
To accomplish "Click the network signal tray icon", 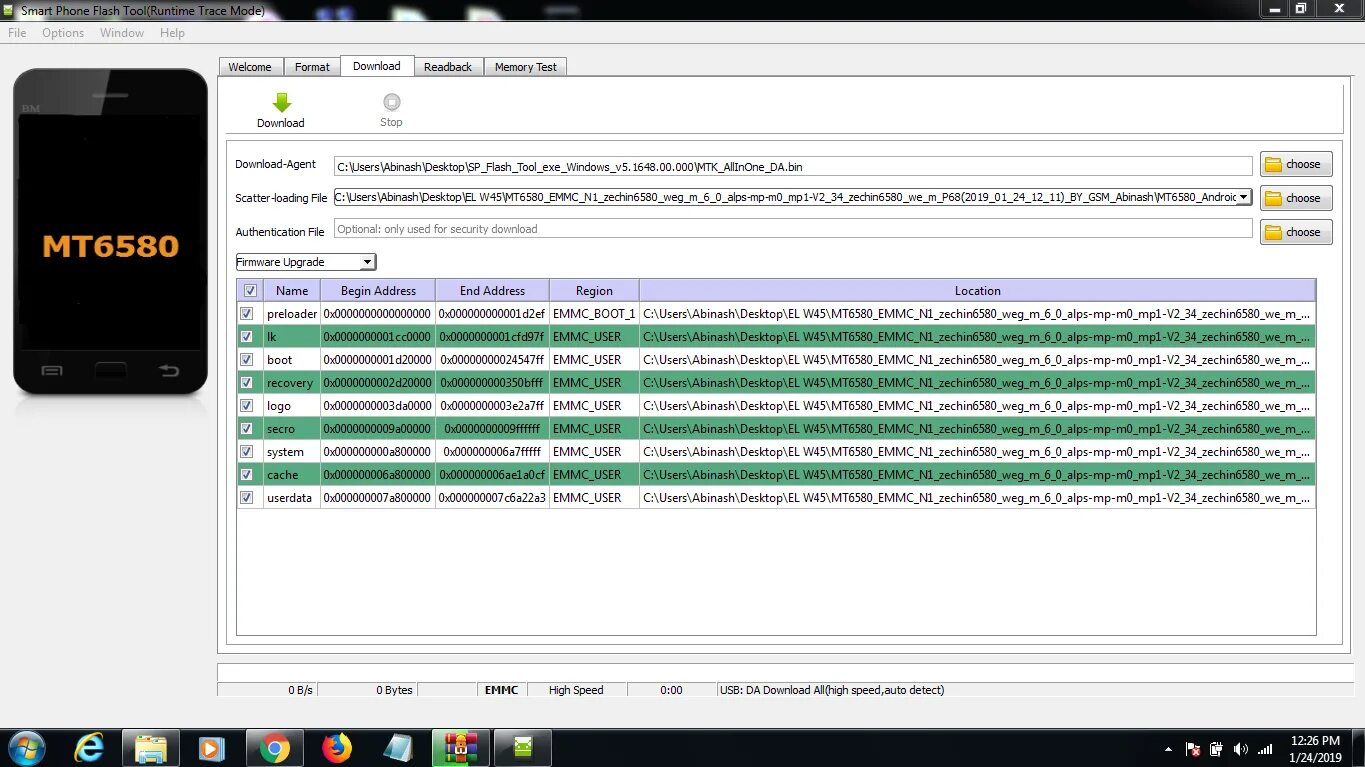I will point(1265,749).
